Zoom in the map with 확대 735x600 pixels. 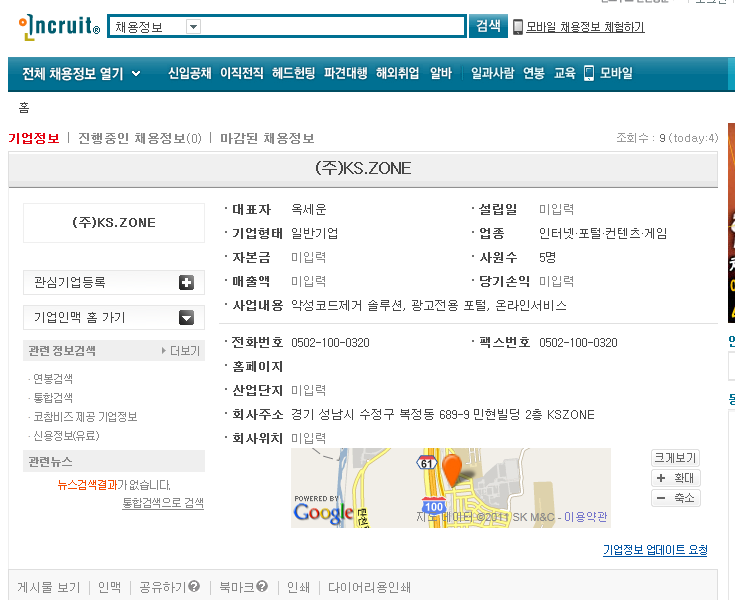[x=675, y=478]
